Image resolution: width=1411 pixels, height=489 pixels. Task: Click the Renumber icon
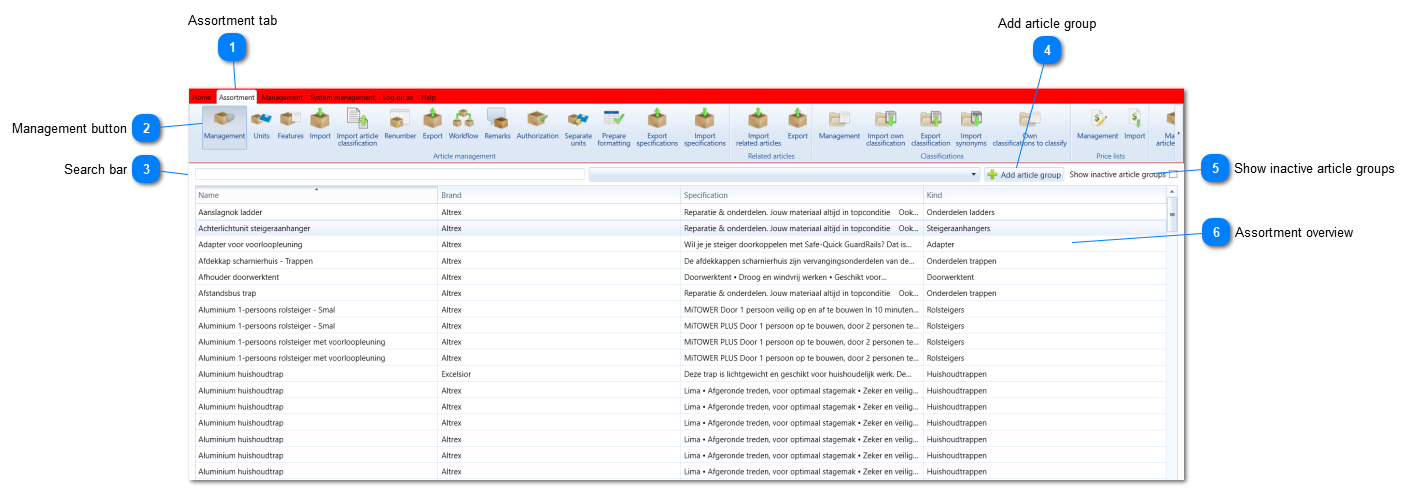pyautogui.click(x=400, y=124)
